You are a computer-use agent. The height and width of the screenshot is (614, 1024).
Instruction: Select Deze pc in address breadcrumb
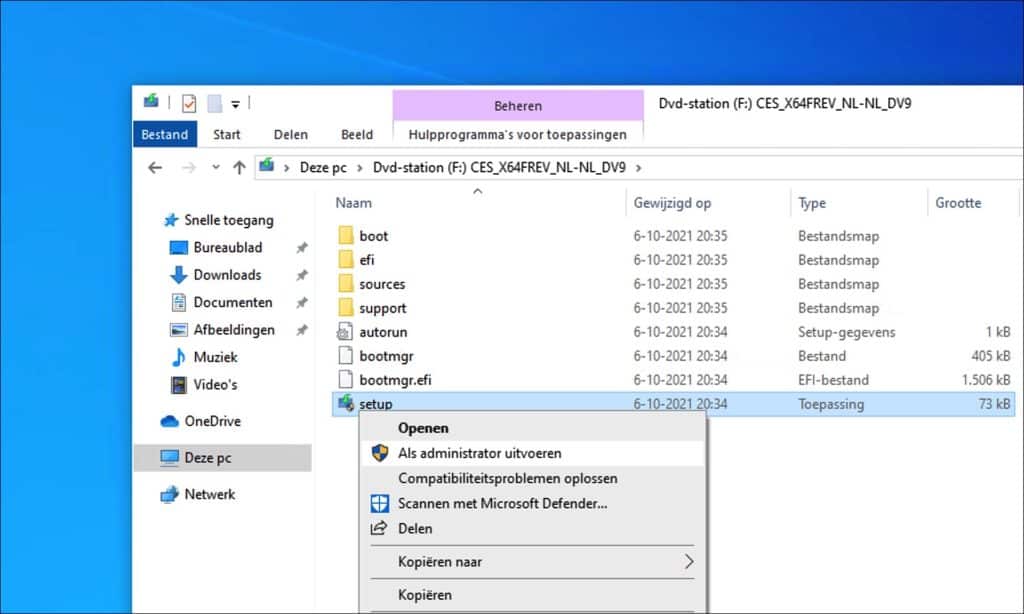323,168
